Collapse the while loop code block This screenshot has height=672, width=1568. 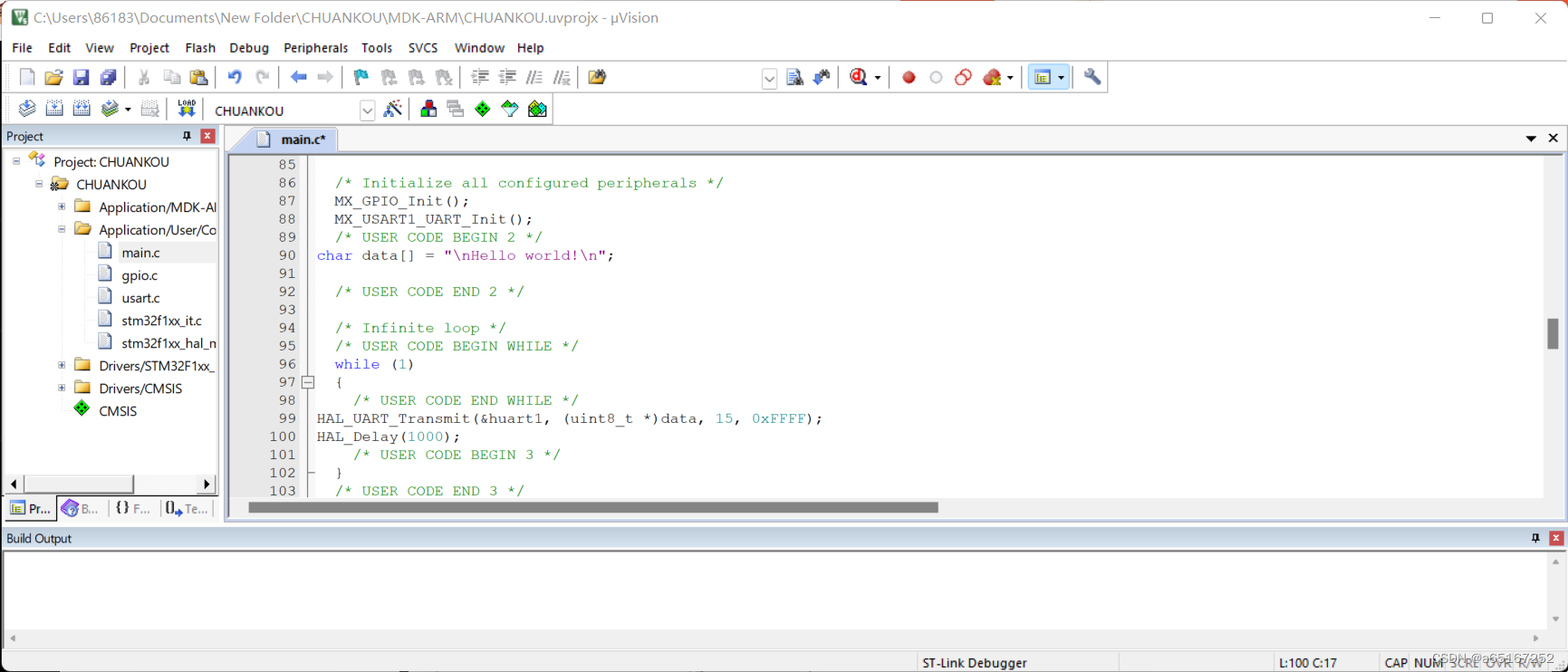click(308, 382)
